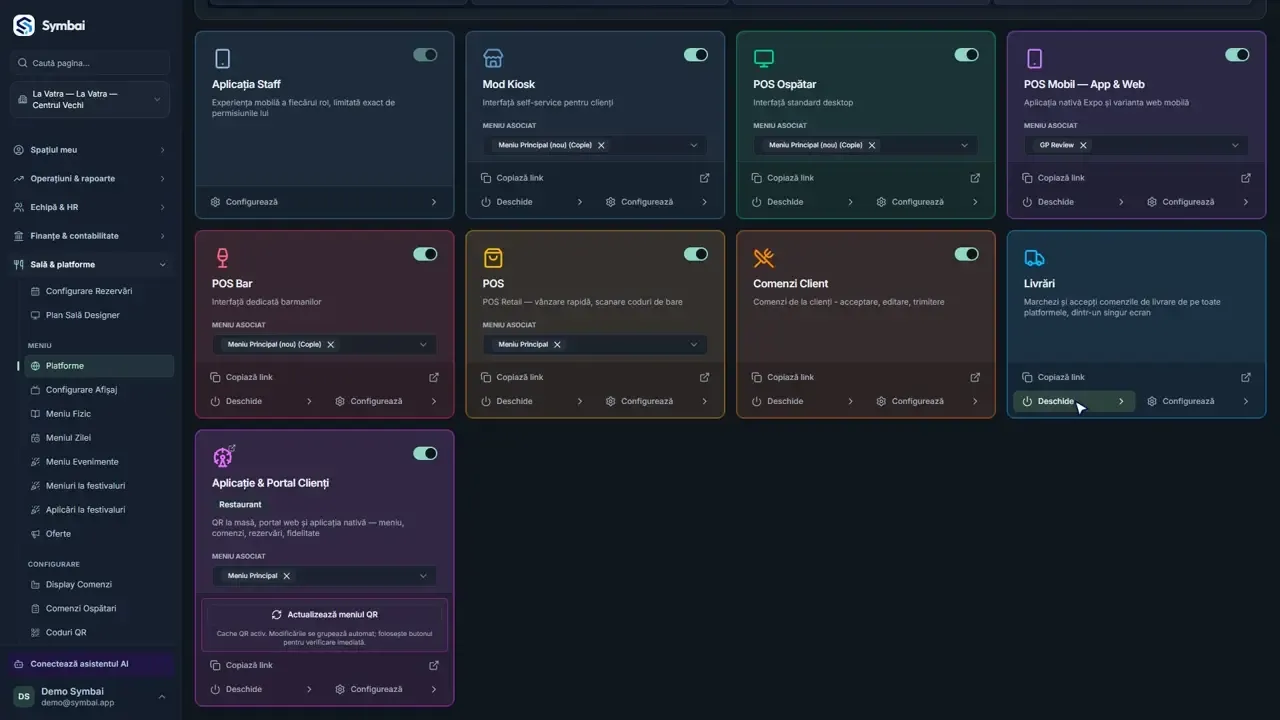Click external link icon on POS Bar card
This screenshot has width=1280, height=720.
point(434,377)
